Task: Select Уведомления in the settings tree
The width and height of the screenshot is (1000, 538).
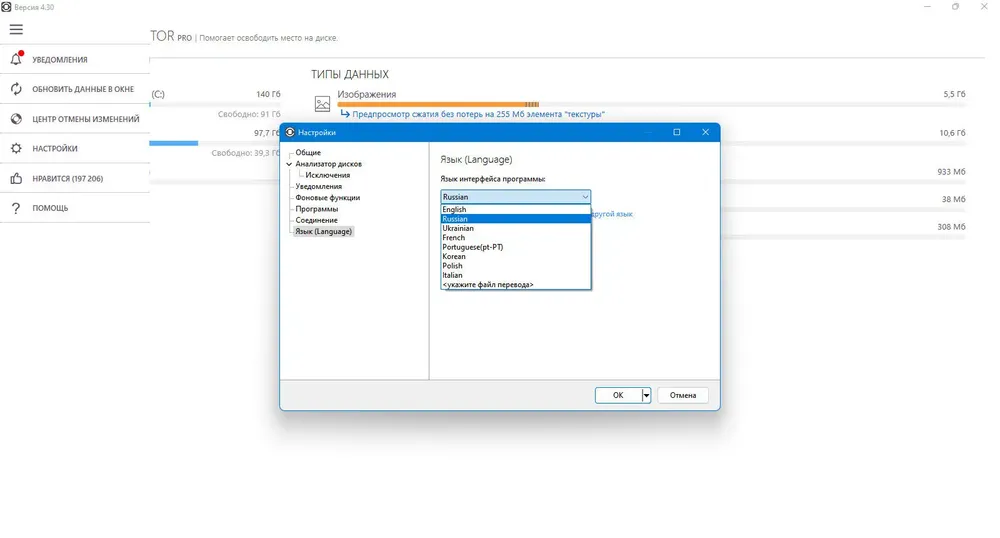Action: click(318, 186)
